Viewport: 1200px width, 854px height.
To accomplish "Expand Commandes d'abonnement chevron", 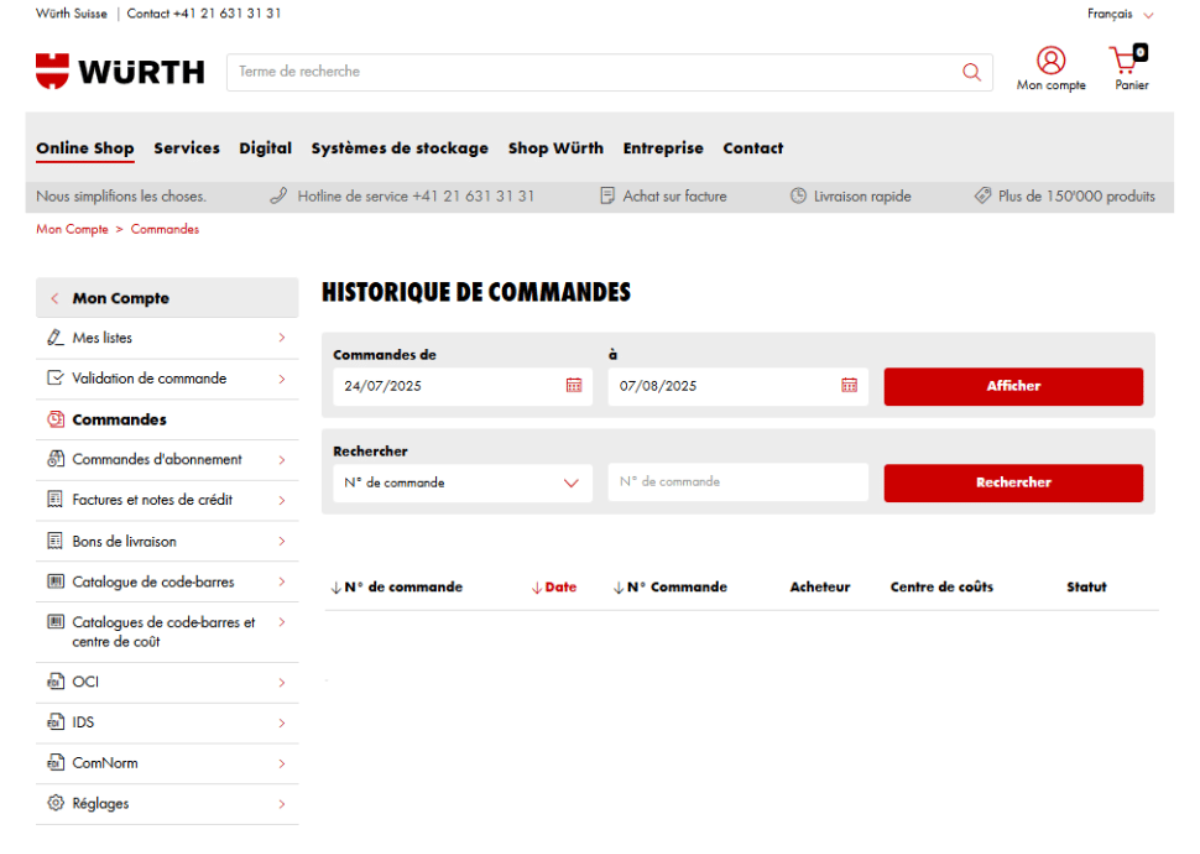I will point(282,460).
